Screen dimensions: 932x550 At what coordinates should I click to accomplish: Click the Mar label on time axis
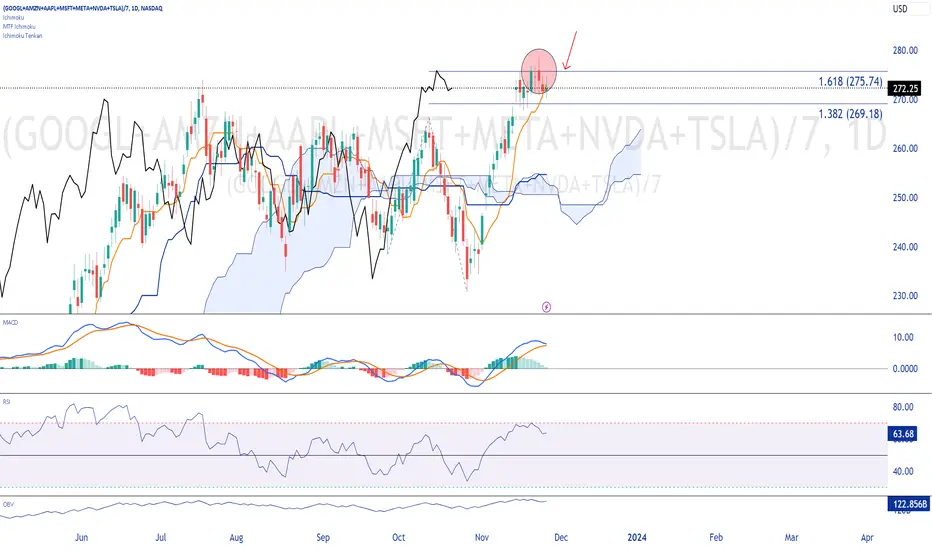[x=791, y=538]
